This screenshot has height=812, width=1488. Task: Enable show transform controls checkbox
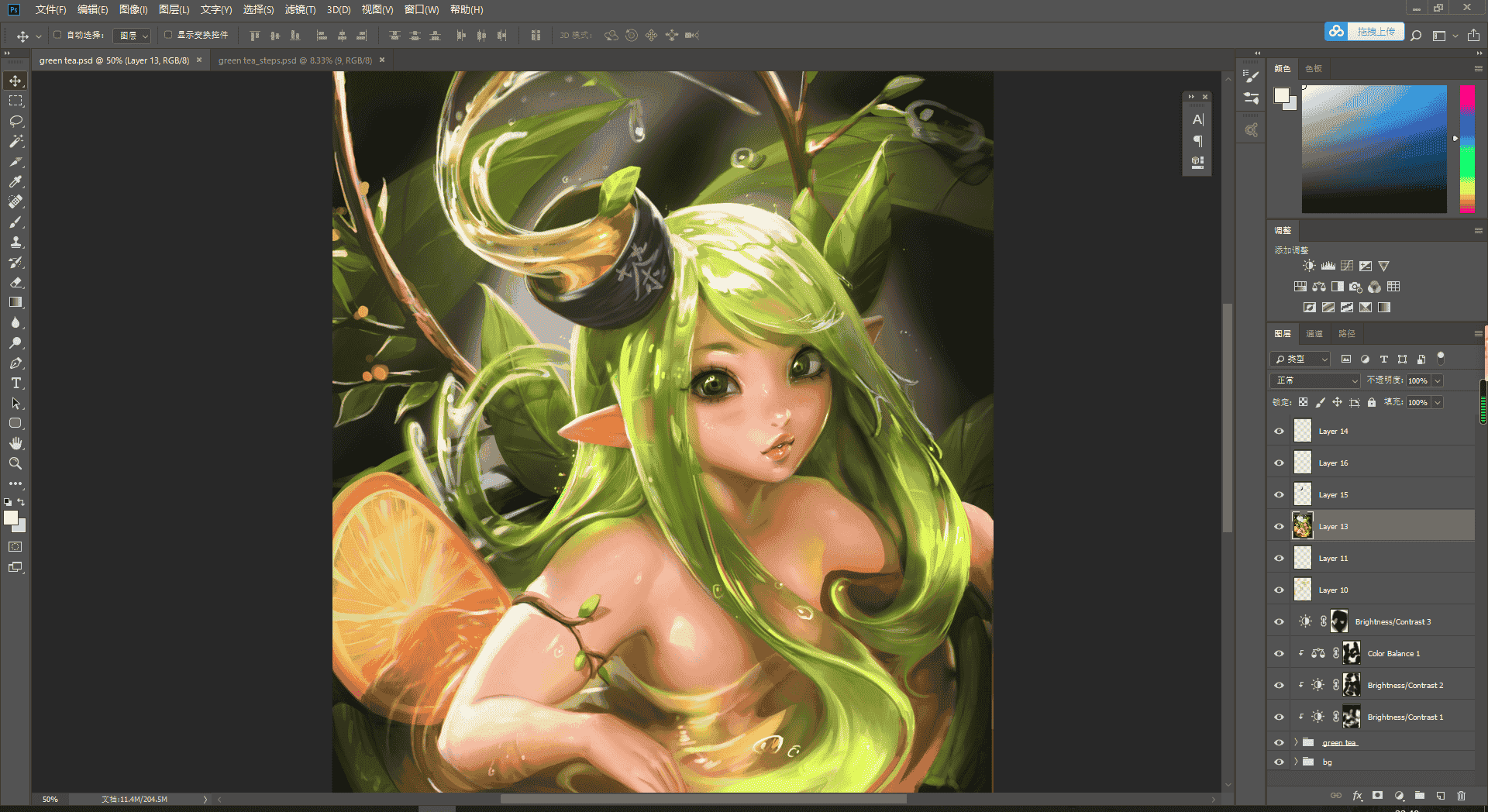168,35
